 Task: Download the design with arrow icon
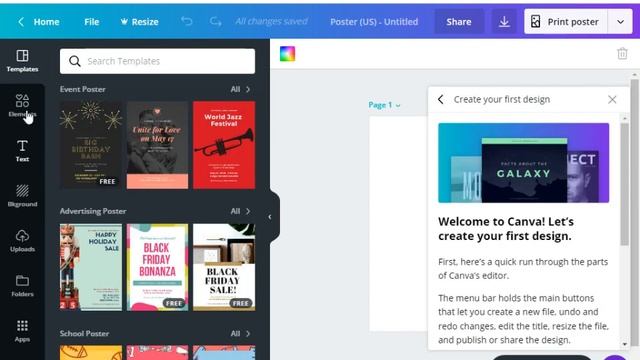click(x=504, y=22)
